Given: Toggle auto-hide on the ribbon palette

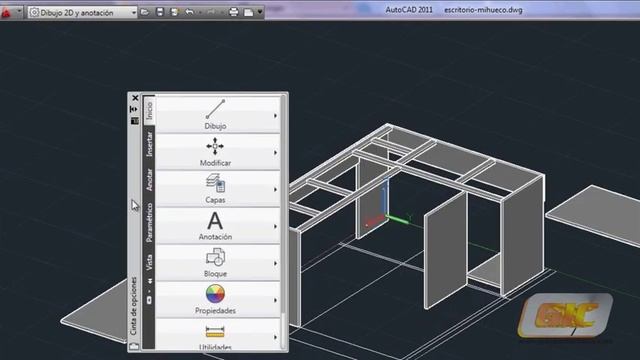Looking at the screenshot, I should tap(134, 109).
